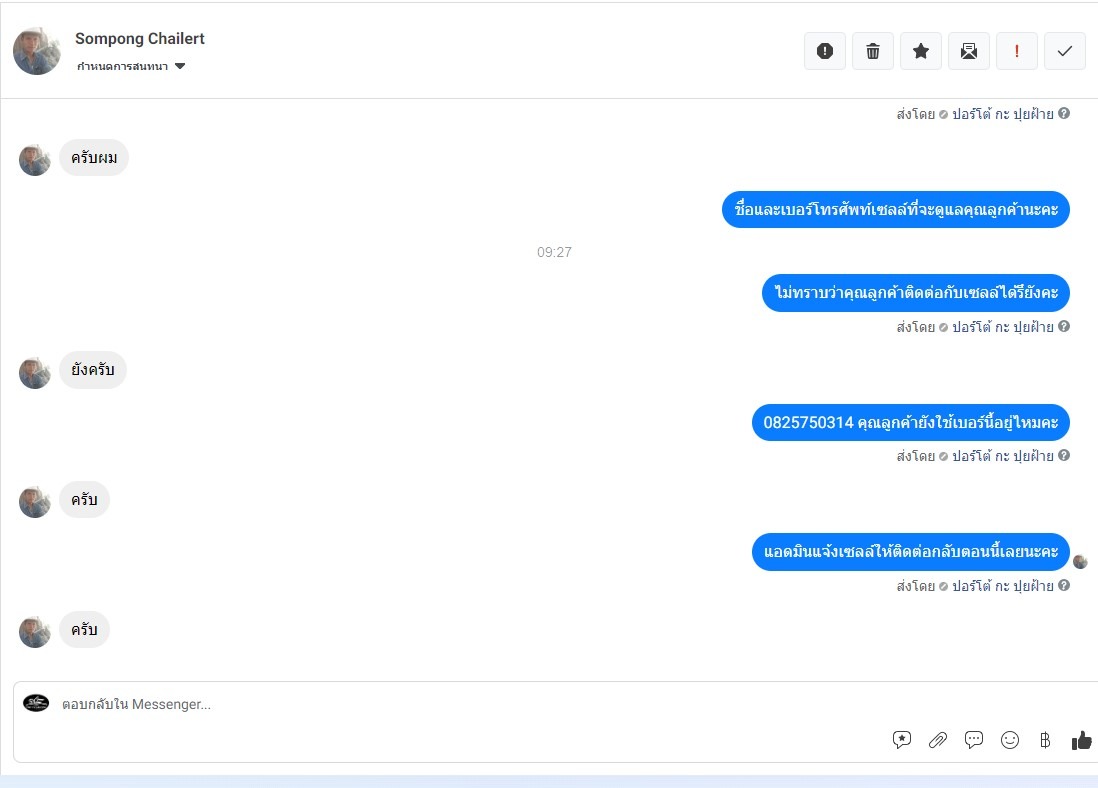Mark conversation done with checkmark icon
Screen dimensions: 1098x788
[x=1064, y=51]
